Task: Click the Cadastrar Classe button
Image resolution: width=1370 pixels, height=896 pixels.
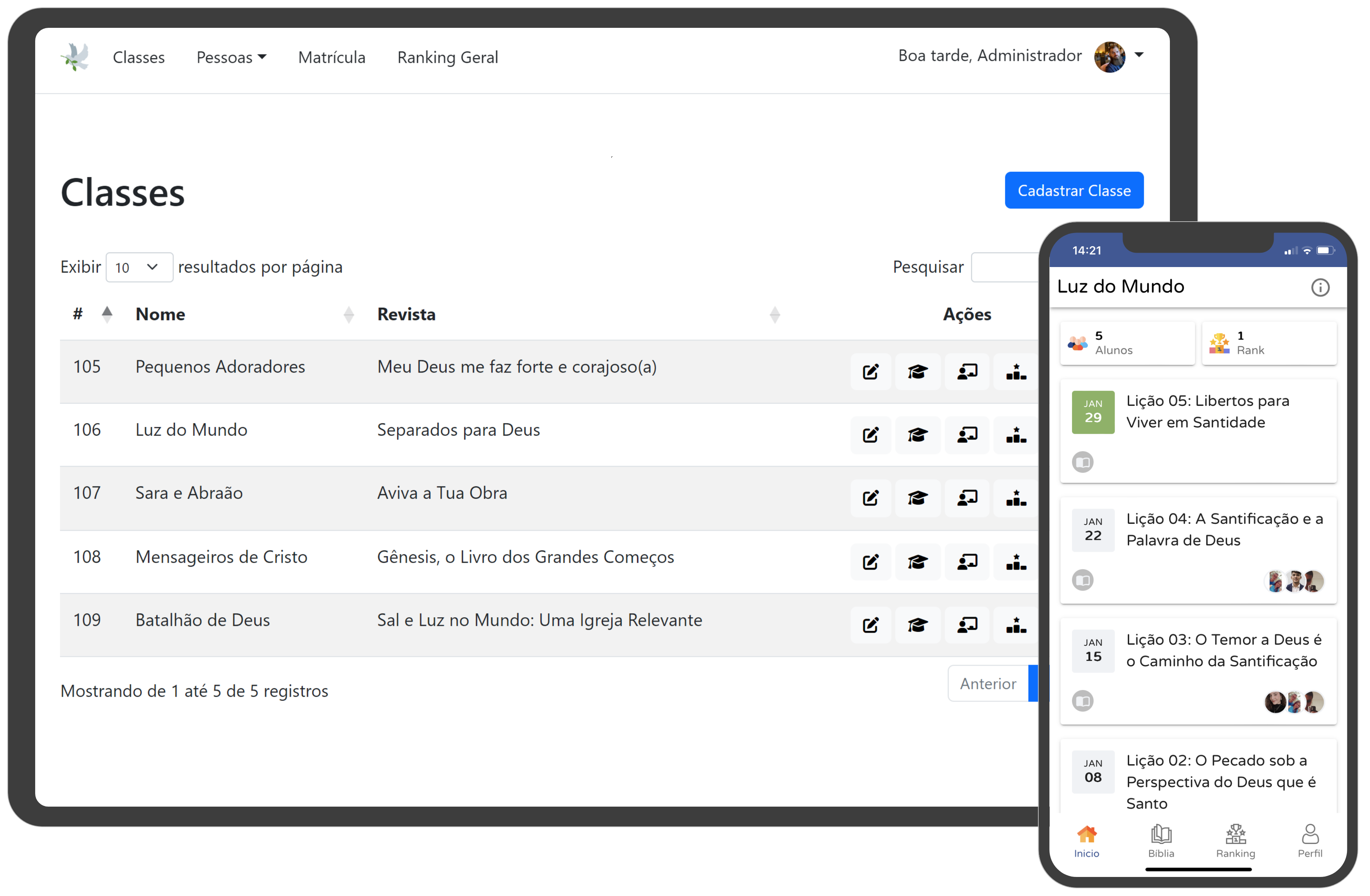Action: coord(1073,190)
